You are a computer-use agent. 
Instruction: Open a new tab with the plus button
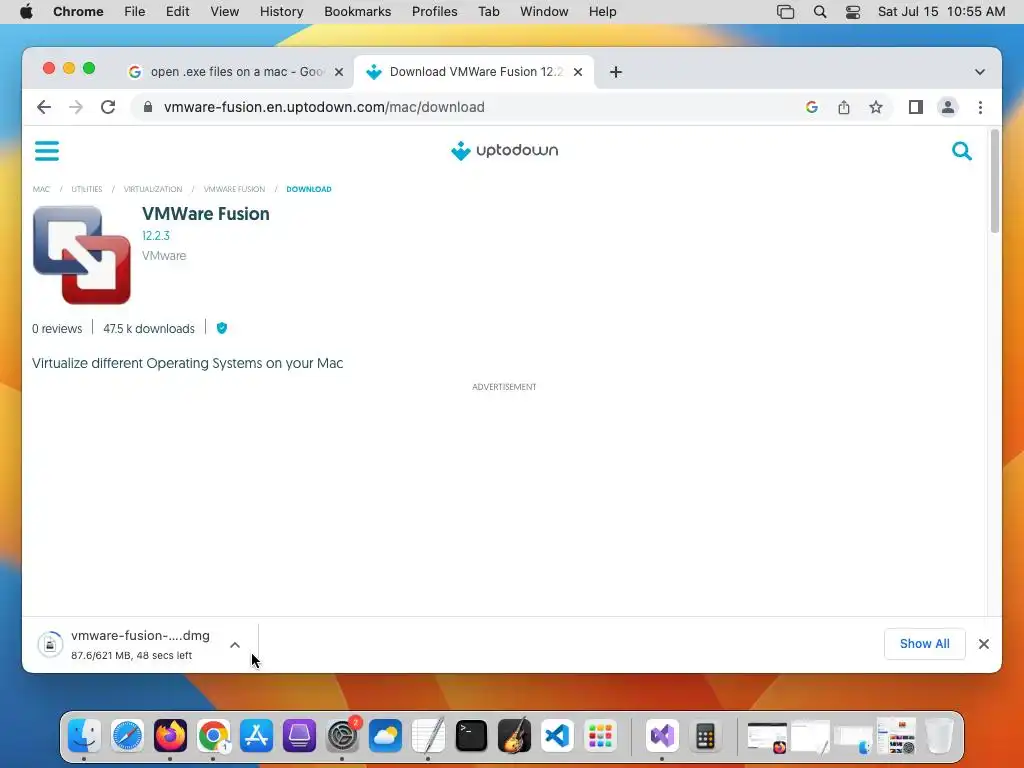pos(616,72)
